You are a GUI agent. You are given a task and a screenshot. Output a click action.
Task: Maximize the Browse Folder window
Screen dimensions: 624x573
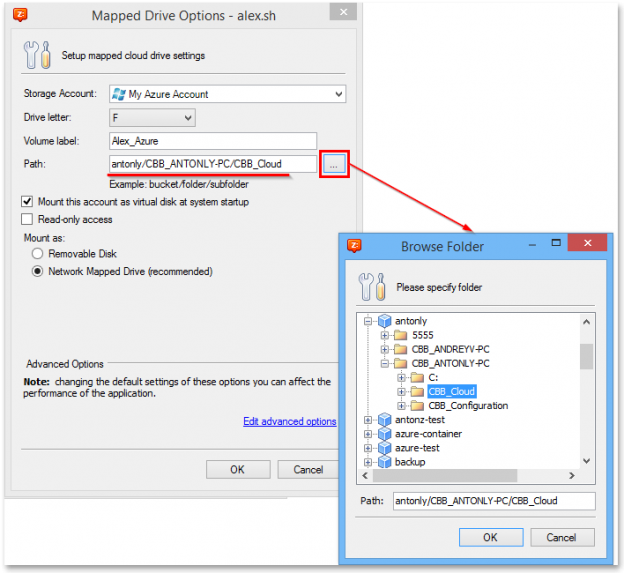click(x=556, y=243)
